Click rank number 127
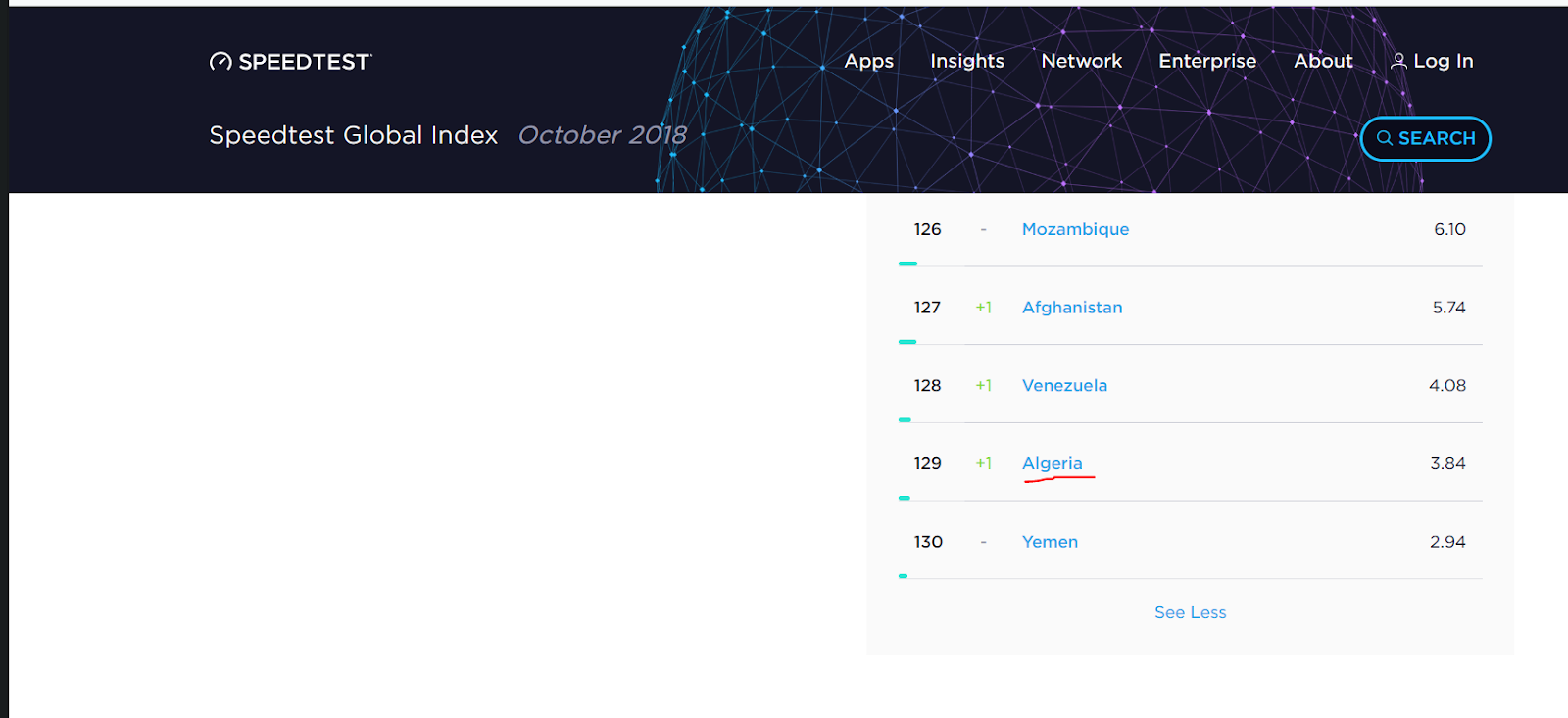Screen dimensions: 1568x718 coord(927,308)
